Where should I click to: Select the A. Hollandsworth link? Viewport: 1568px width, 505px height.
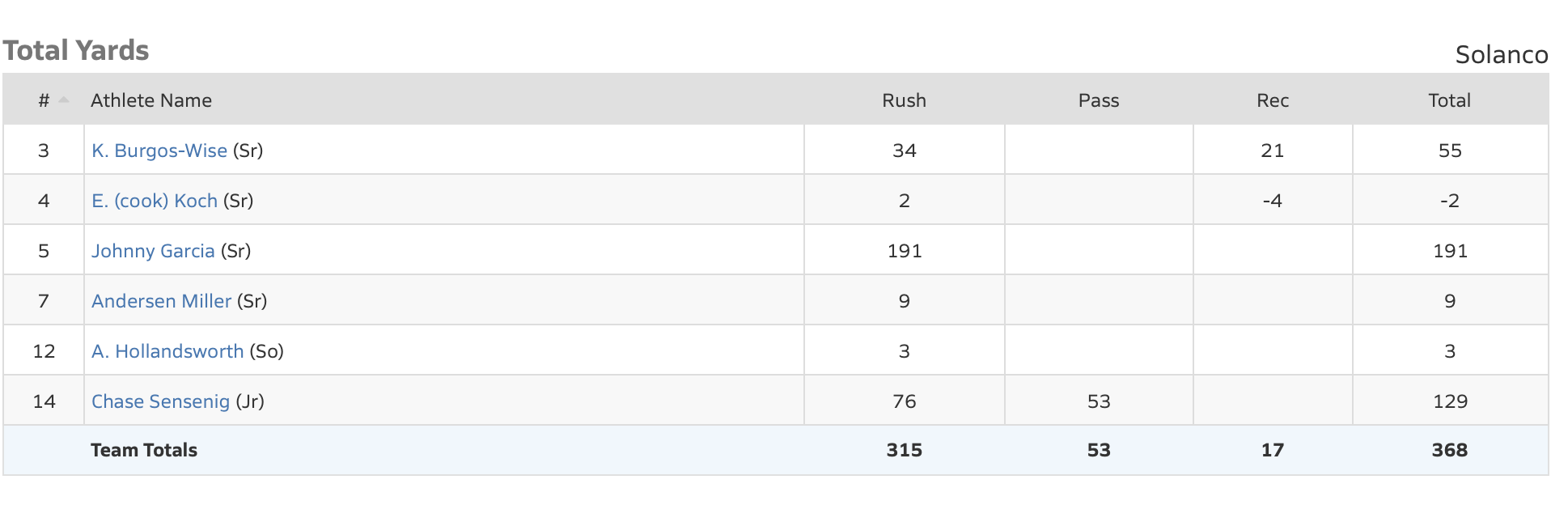click(x=167, y=351)
